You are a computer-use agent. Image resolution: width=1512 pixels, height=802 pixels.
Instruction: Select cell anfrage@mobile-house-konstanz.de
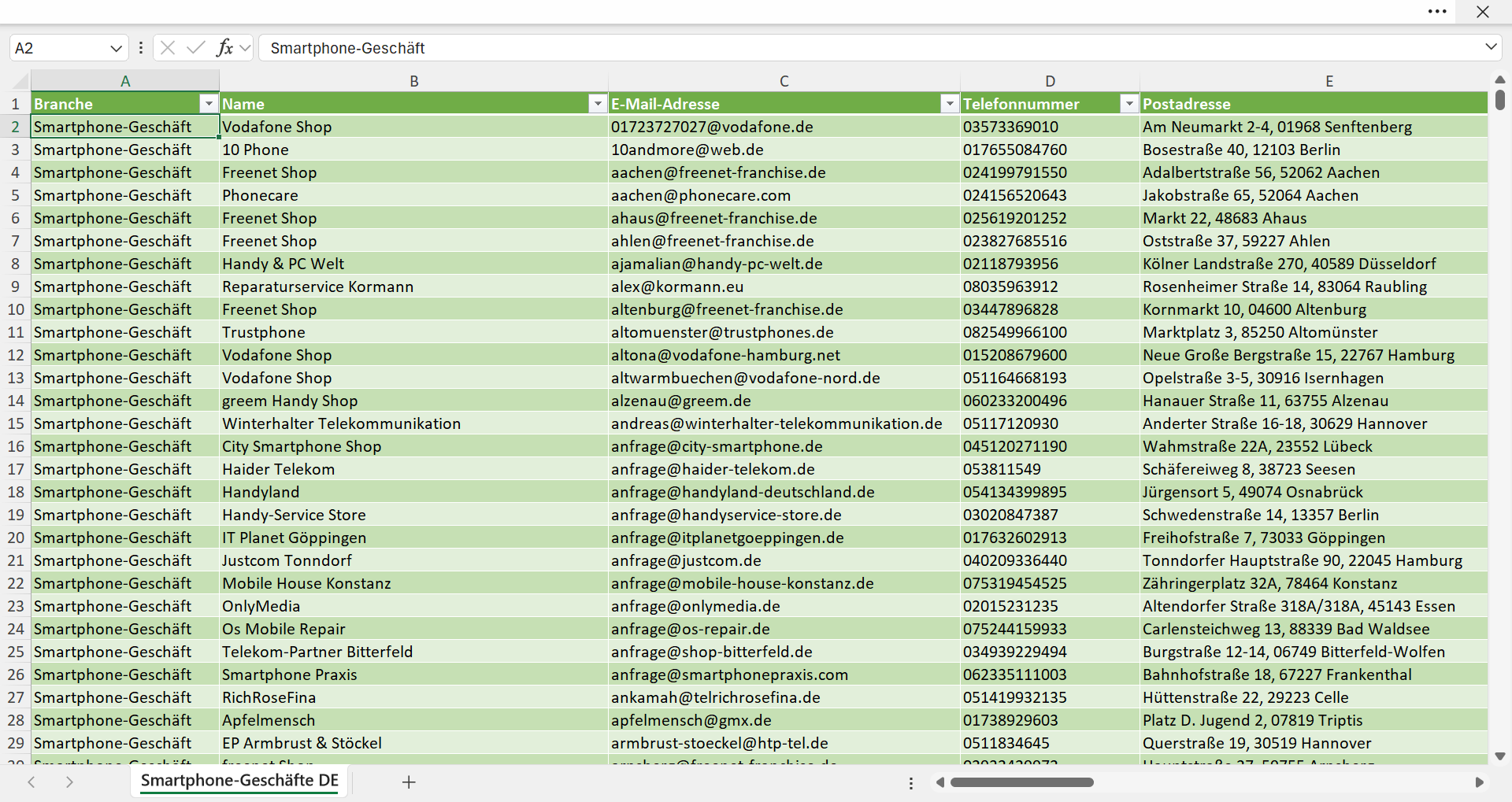coord(784,583)
